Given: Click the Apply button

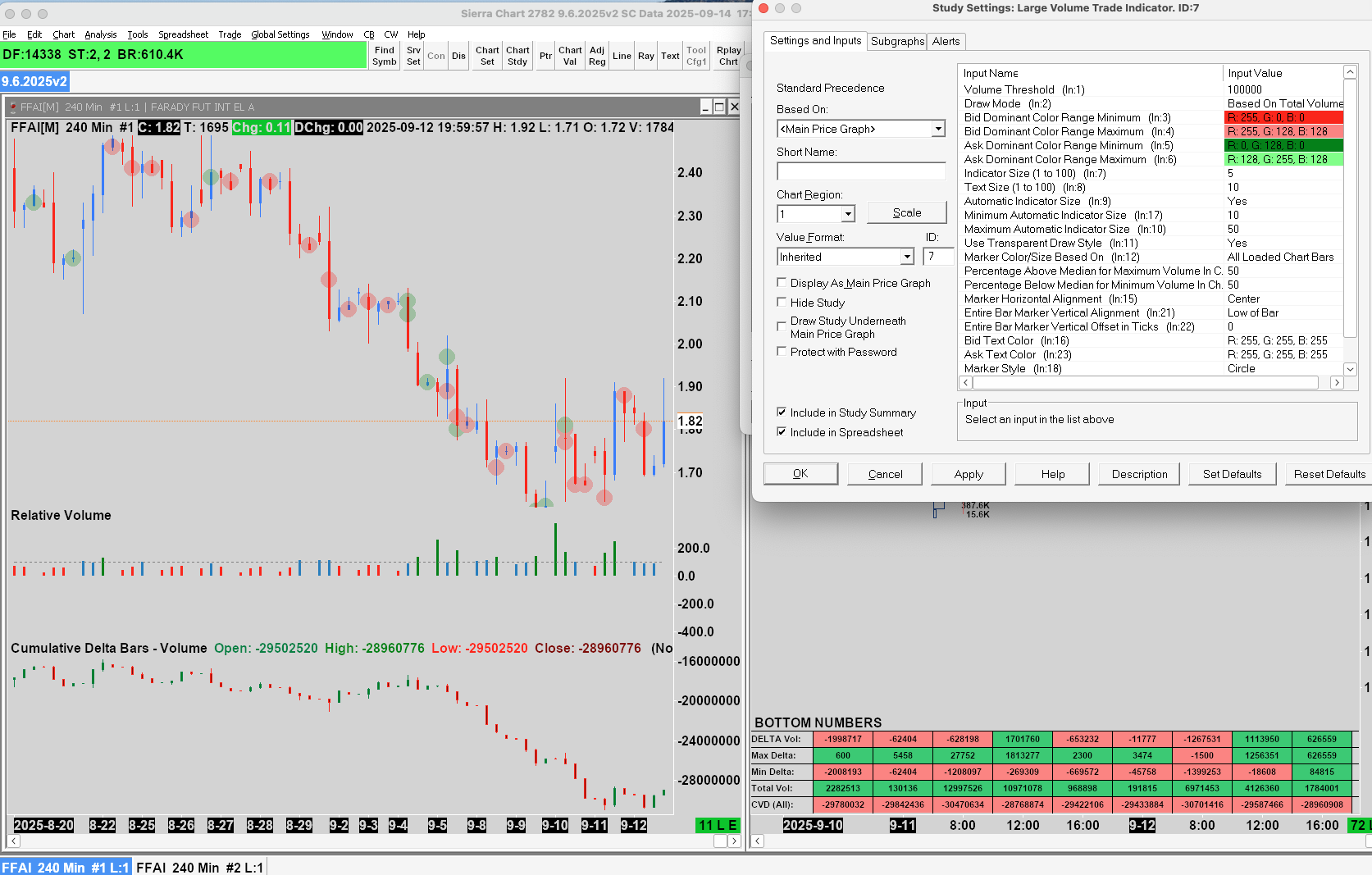Looking at the screenshot, I should pos(969,474).
